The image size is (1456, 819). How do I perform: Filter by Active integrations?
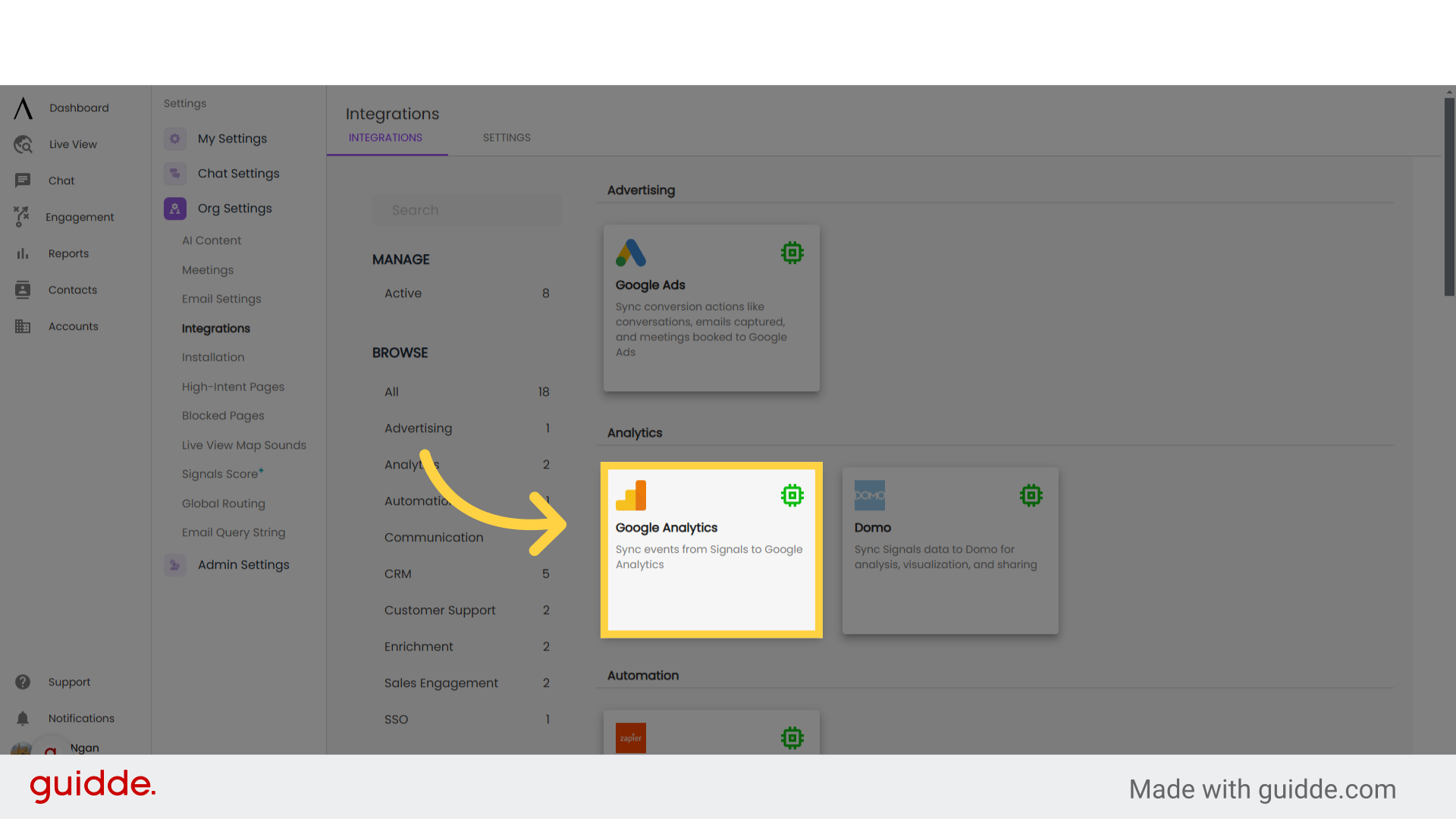[x=466, y=293]
